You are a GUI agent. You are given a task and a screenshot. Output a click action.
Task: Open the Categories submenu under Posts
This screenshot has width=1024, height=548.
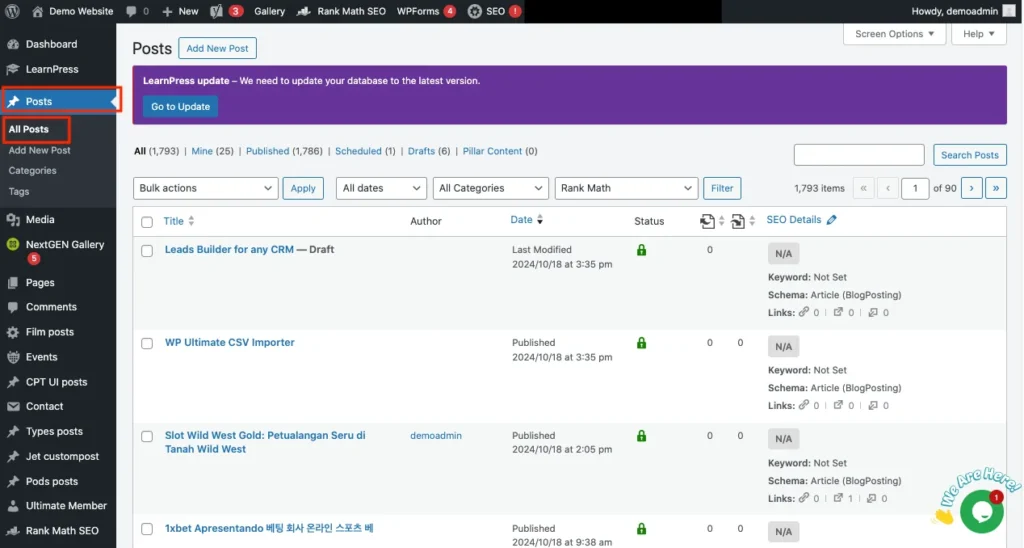point(32,171)
